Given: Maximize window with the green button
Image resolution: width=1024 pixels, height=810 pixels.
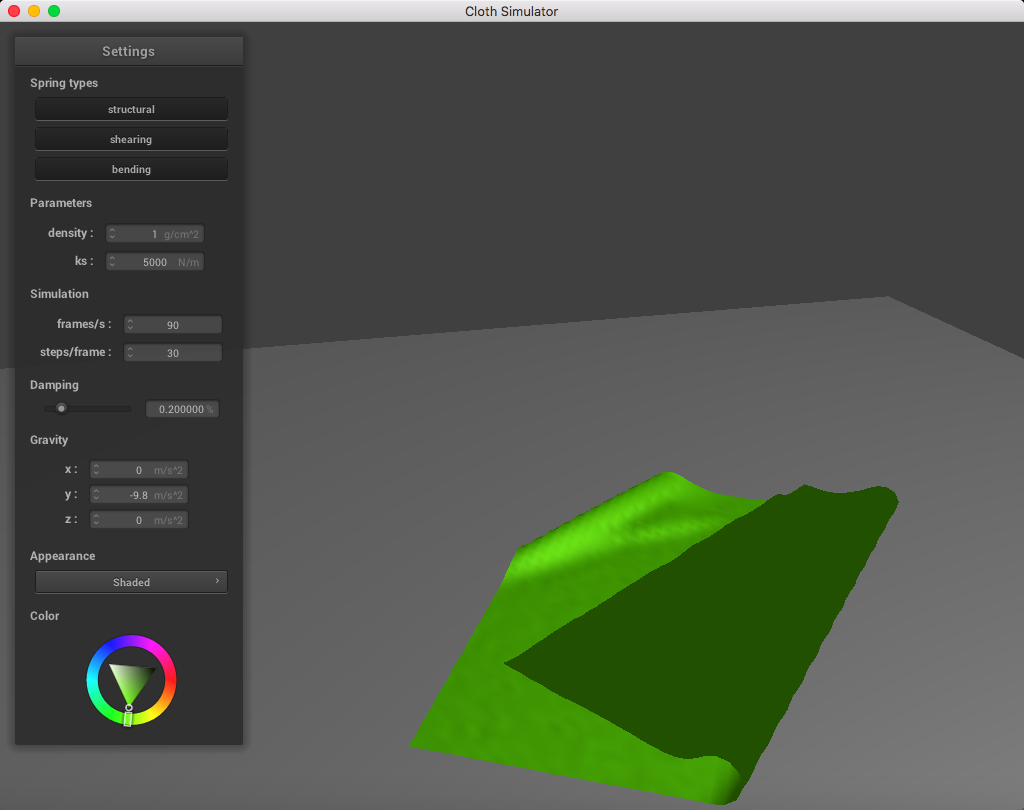Looking at the screenshot, I should (54, 11).
